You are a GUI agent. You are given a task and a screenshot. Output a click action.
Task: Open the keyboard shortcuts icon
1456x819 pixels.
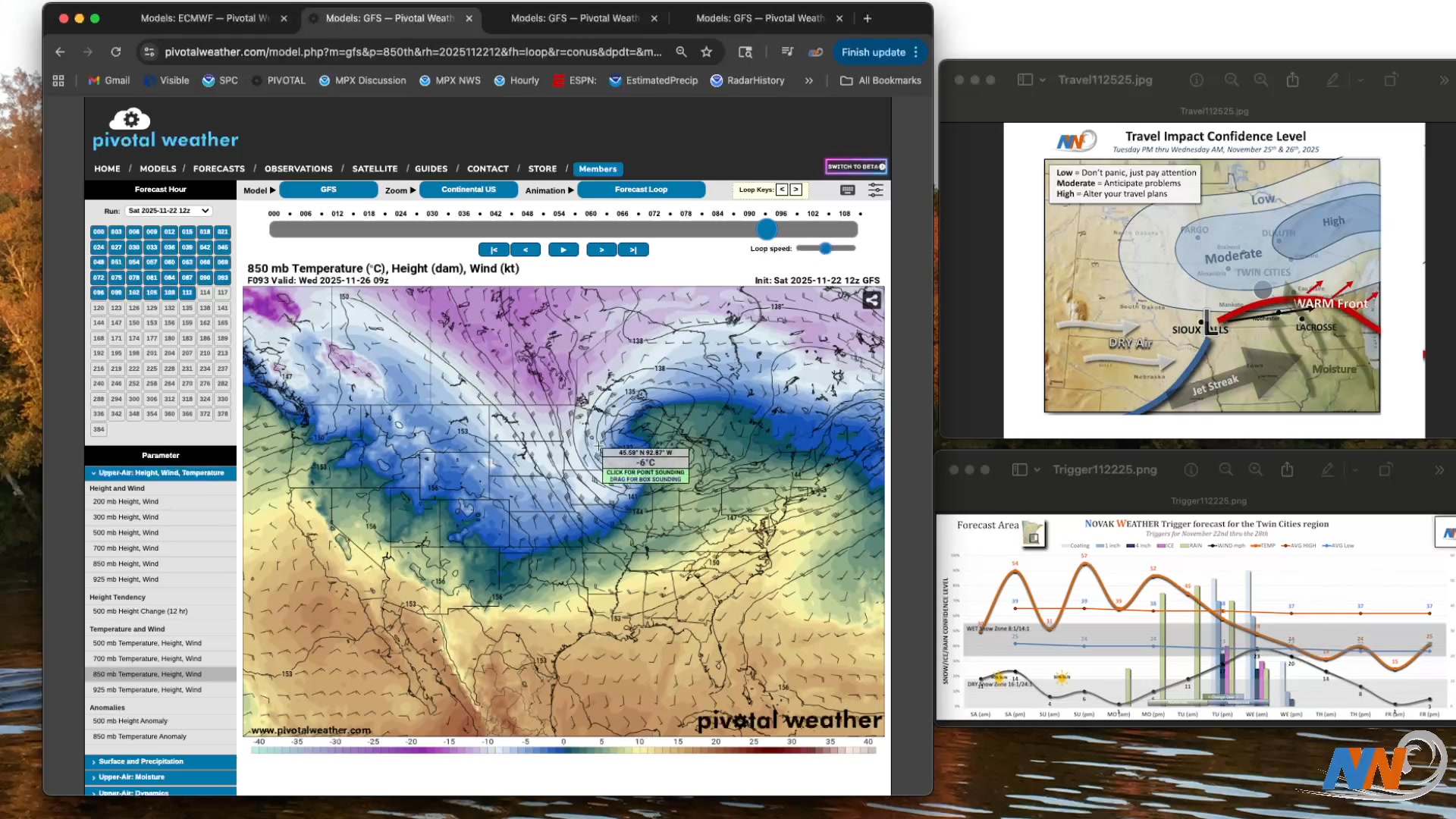coord(848,190)
